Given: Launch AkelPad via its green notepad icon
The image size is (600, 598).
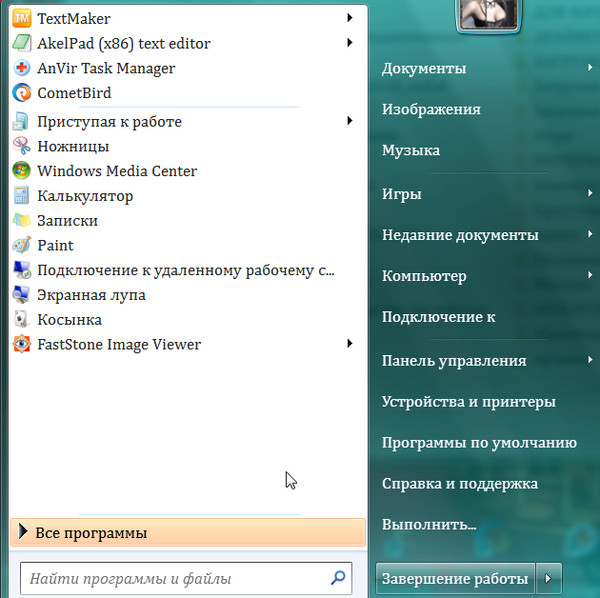Looking at the screenshot, I should [21, 43].
